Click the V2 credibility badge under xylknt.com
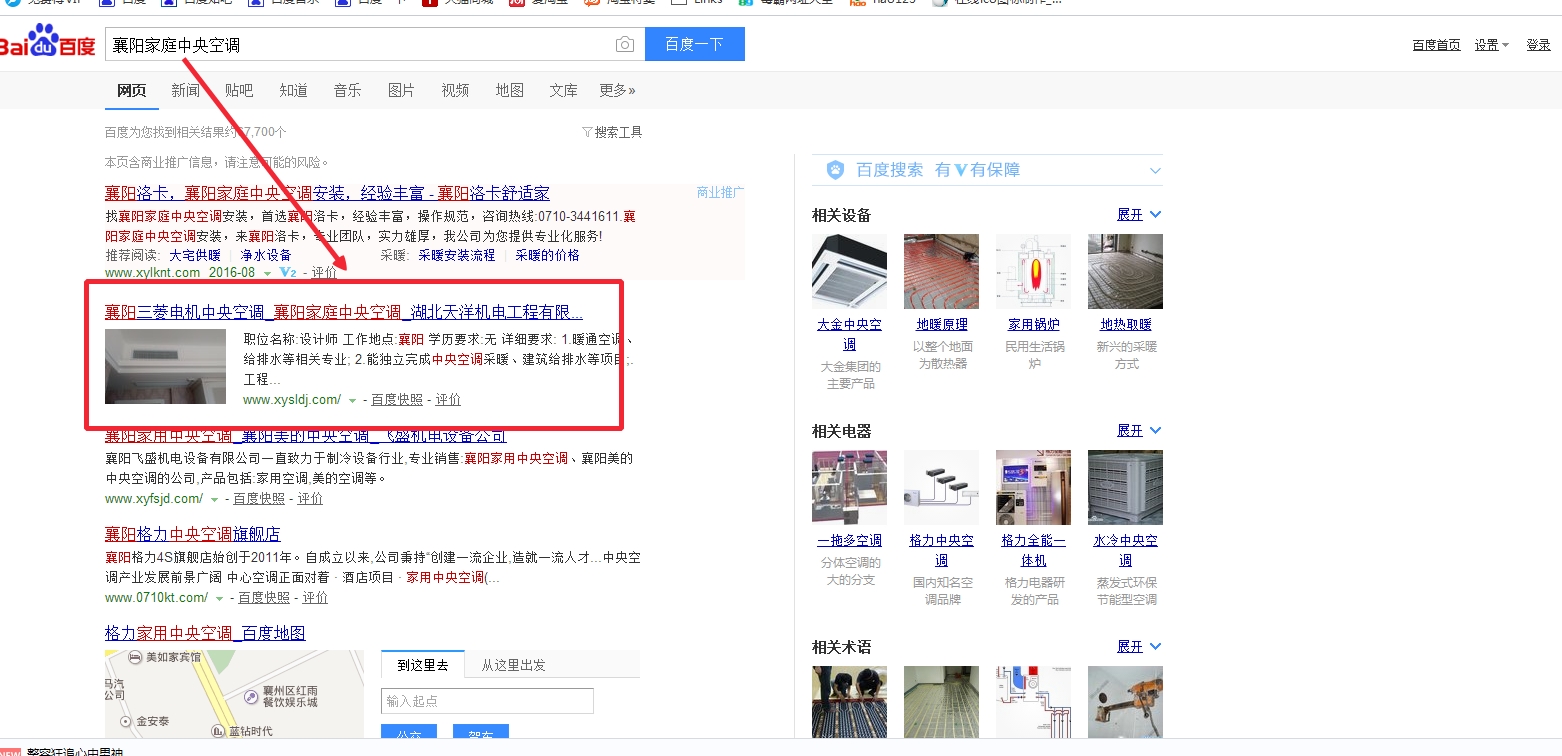This screenshot has height=756, width=1562. tap(289, 272)
